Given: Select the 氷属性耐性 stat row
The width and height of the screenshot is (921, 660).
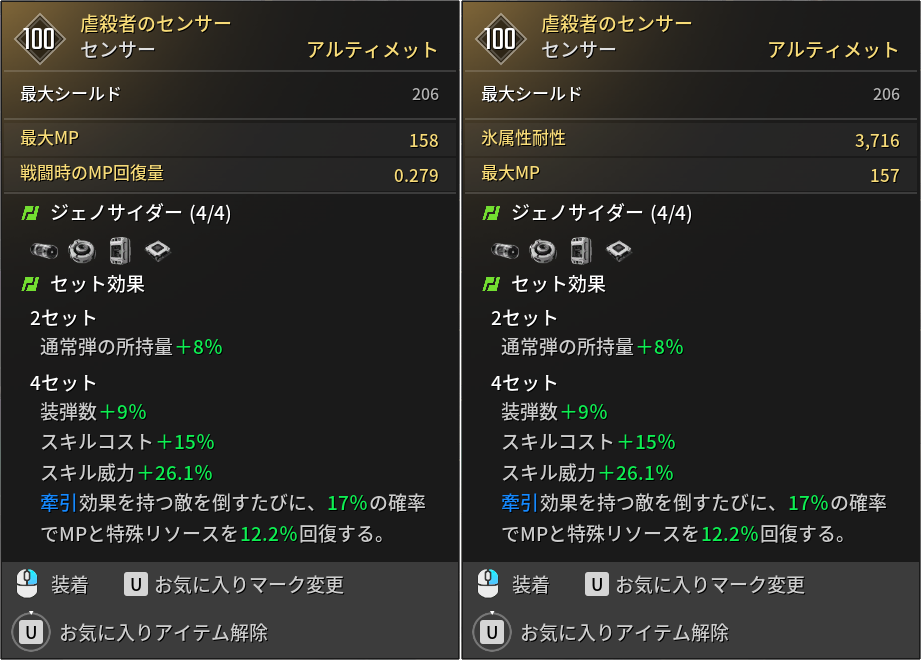Looking at the screenshot, I should (x=691, y=140).
